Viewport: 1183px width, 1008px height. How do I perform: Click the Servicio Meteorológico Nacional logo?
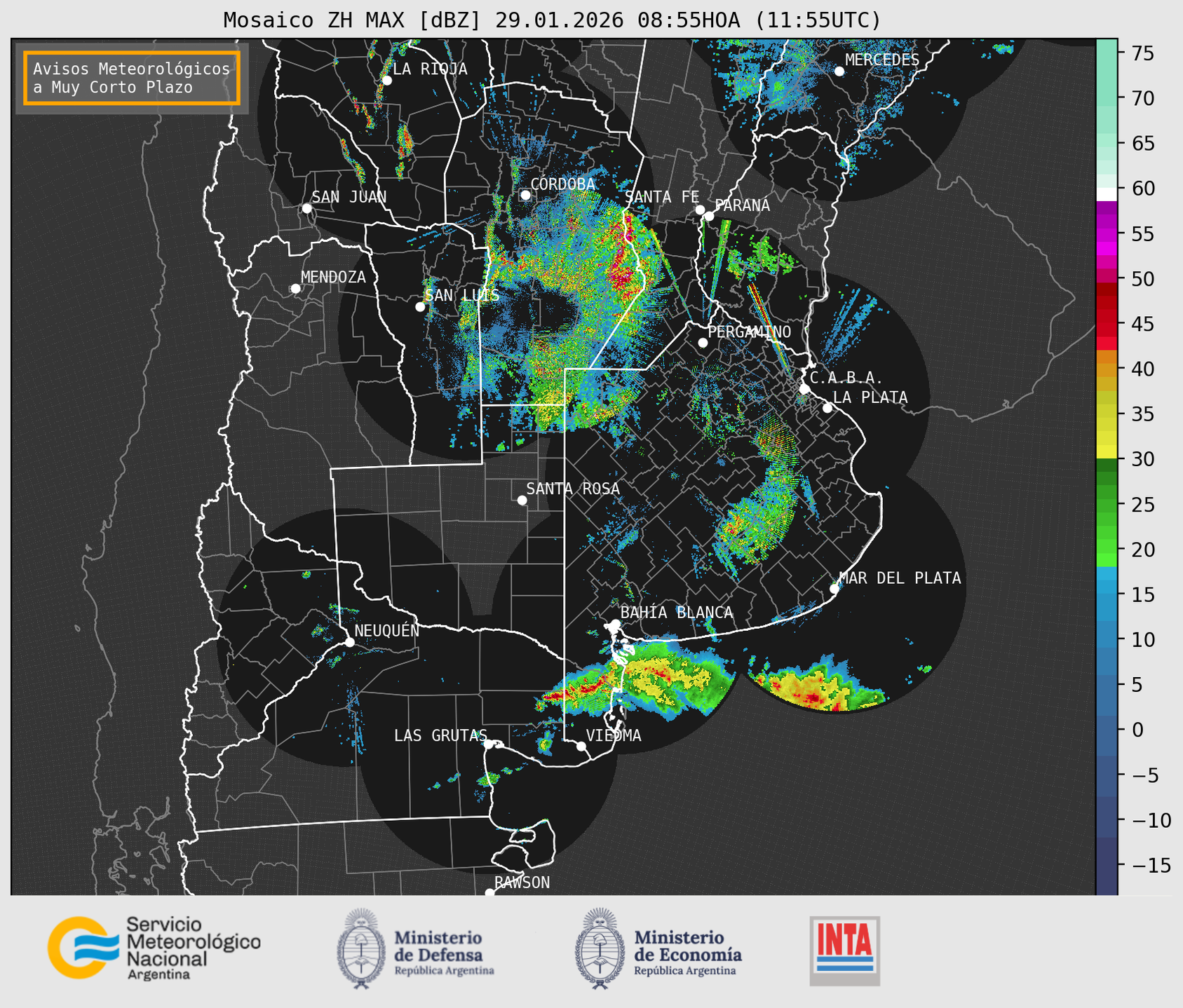154,948
